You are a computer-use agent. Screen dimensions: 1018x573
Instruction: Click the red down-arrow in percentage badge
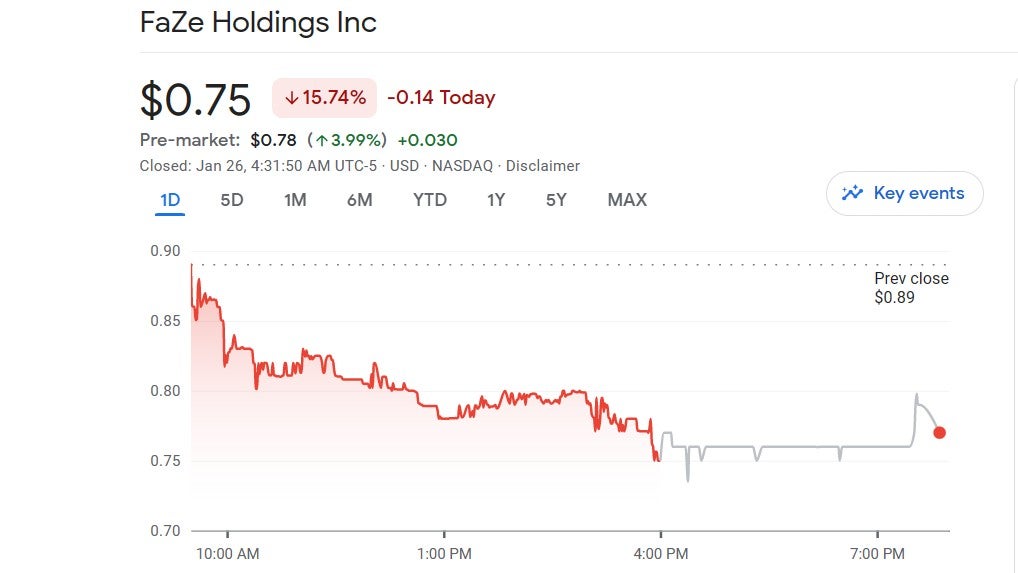[291, 98]
